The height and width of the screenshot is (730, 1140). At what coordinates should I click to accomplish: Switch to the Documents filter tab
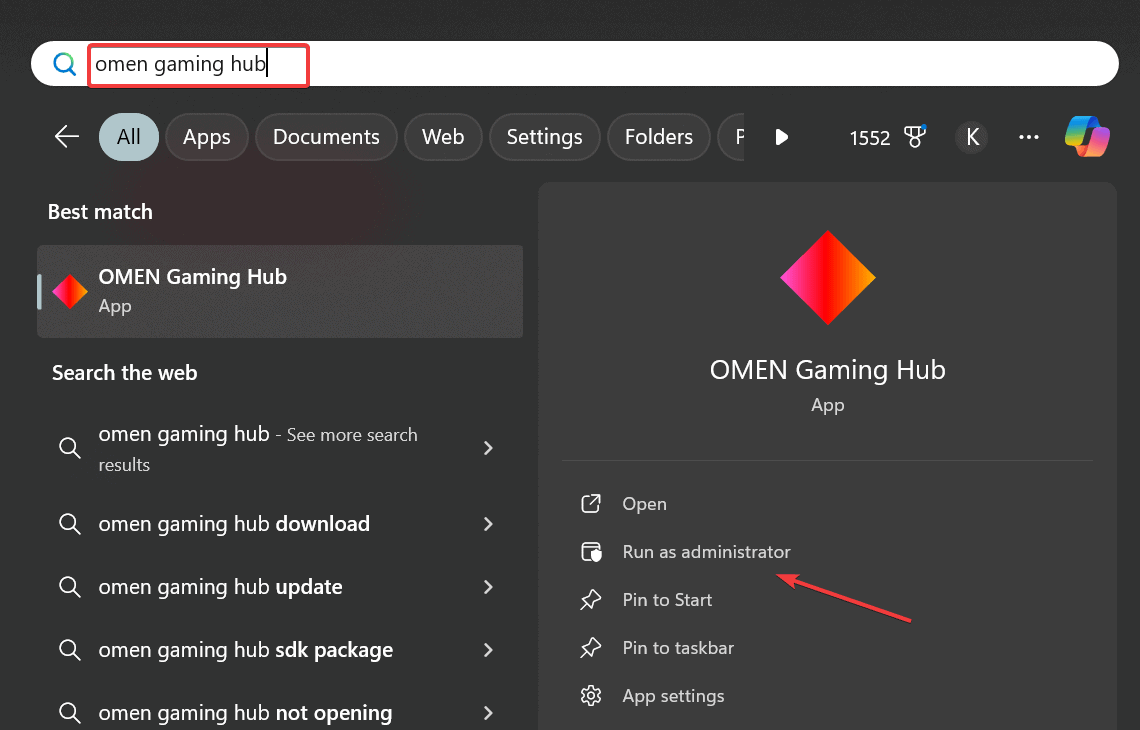point(326,137)
